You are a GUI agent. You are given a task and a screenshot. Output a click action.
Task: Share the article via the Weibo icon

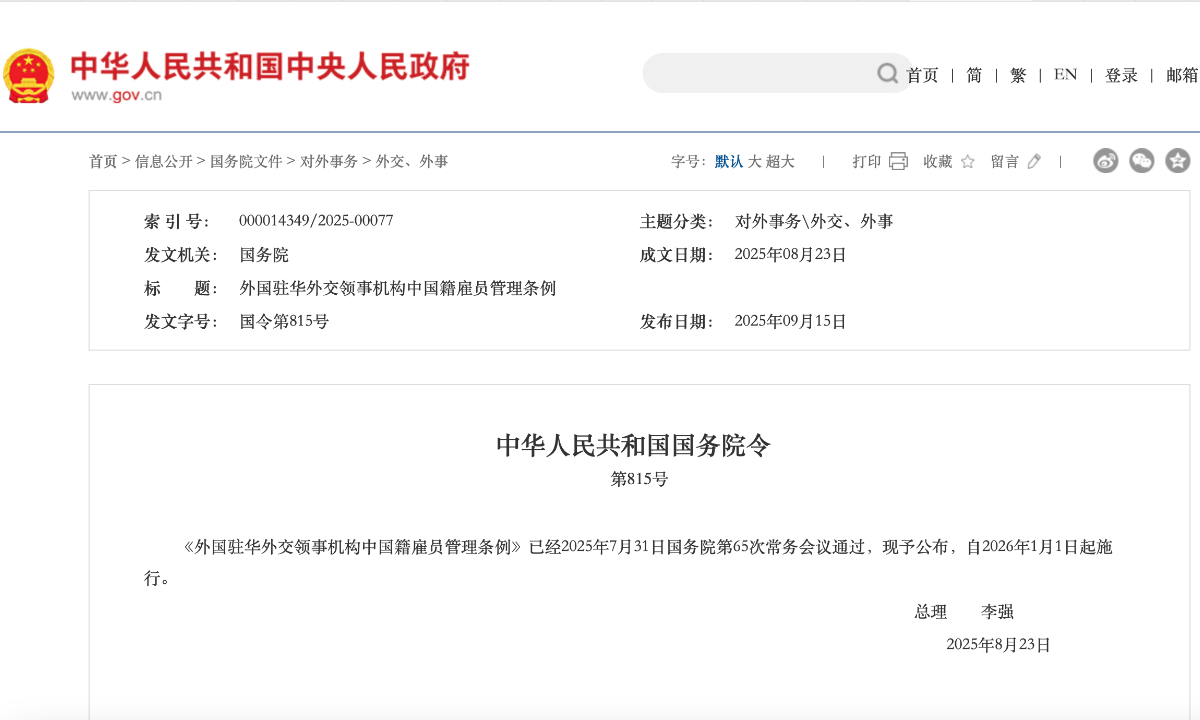[1105, 160]
